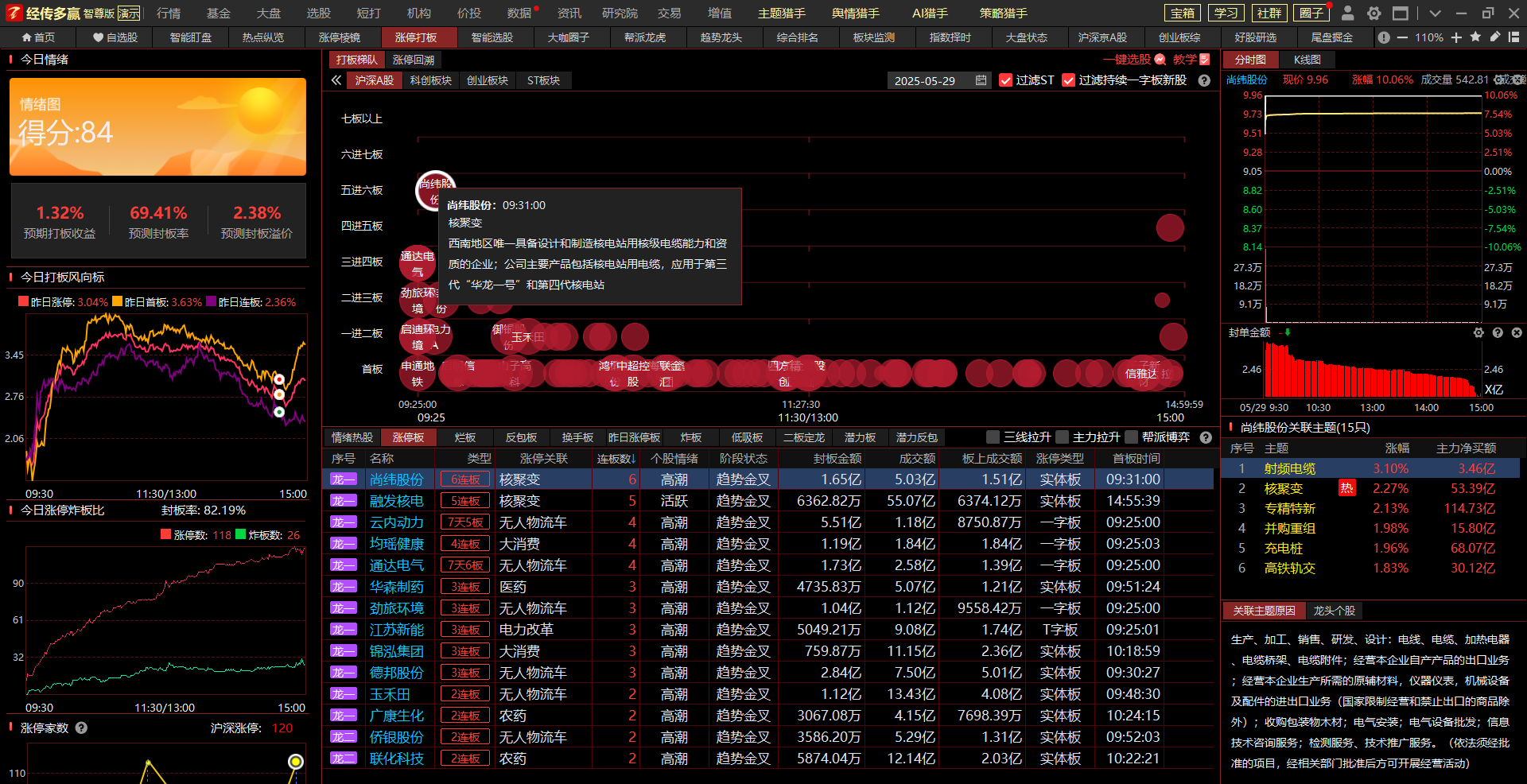
Task: Open the 情绪热股 tab
Action: 352,437
